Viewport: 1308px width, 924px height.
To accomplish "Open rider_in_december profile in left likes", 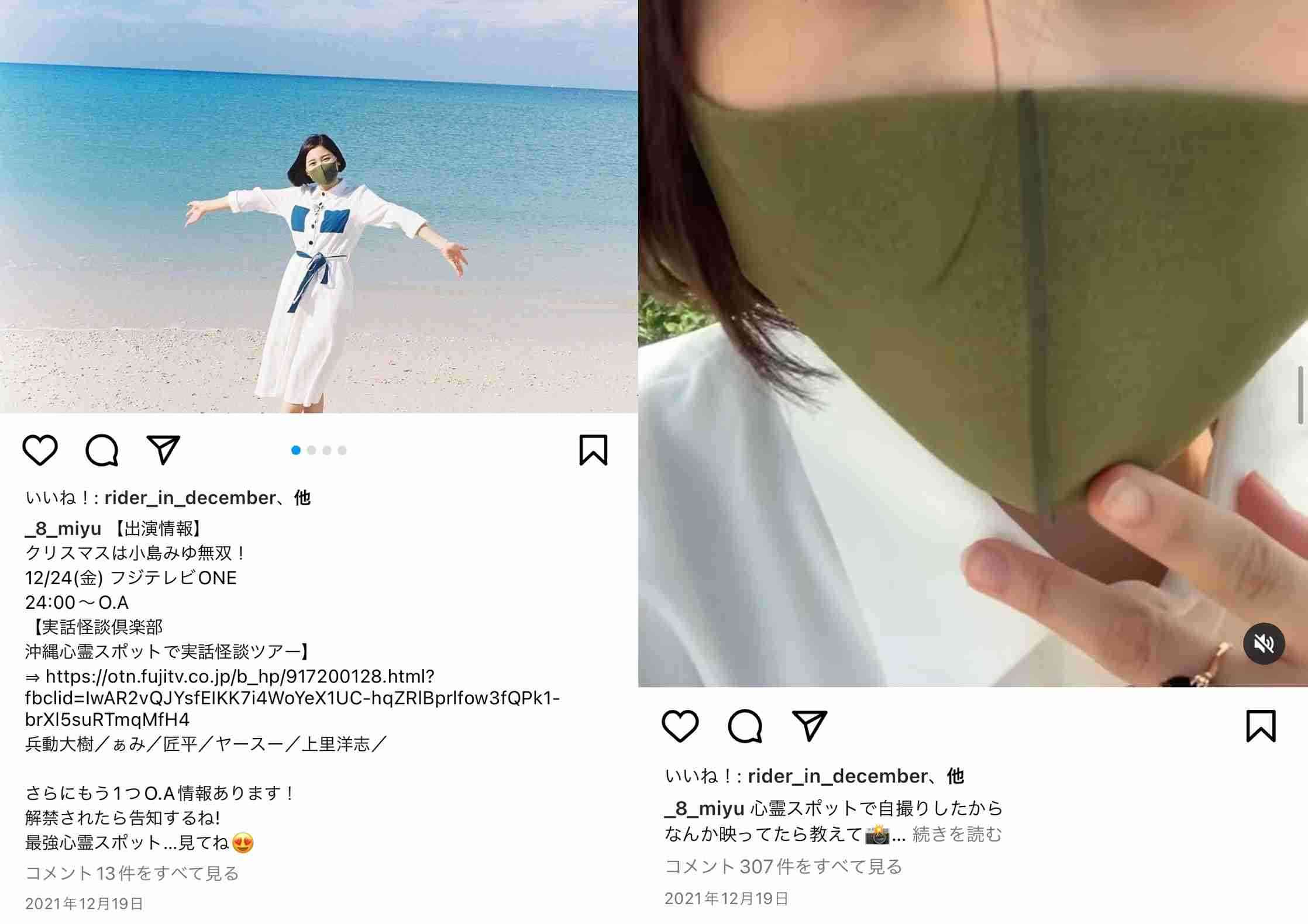I will click(x=190, y=498).
